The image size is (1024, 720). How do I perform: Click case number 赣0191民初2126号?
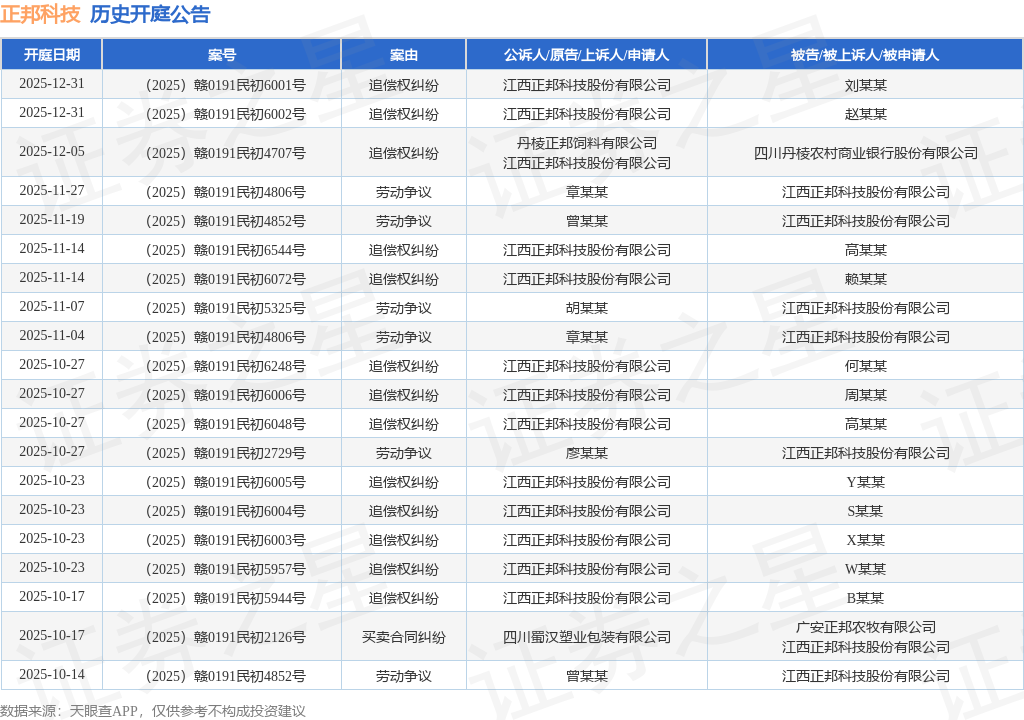tap(225, 637)
